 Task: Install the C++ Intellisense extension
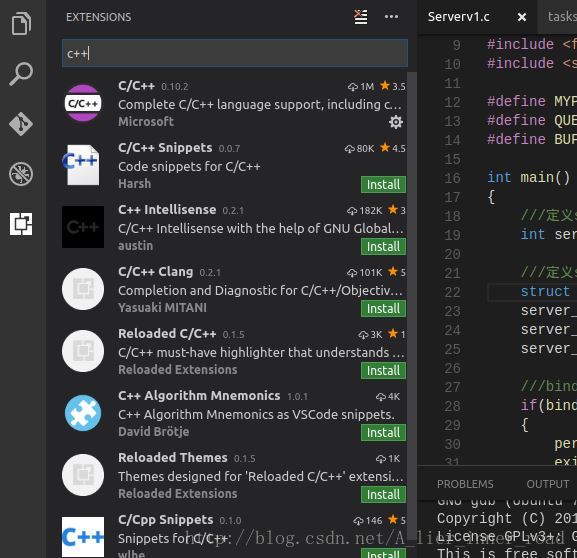point(383,247)
